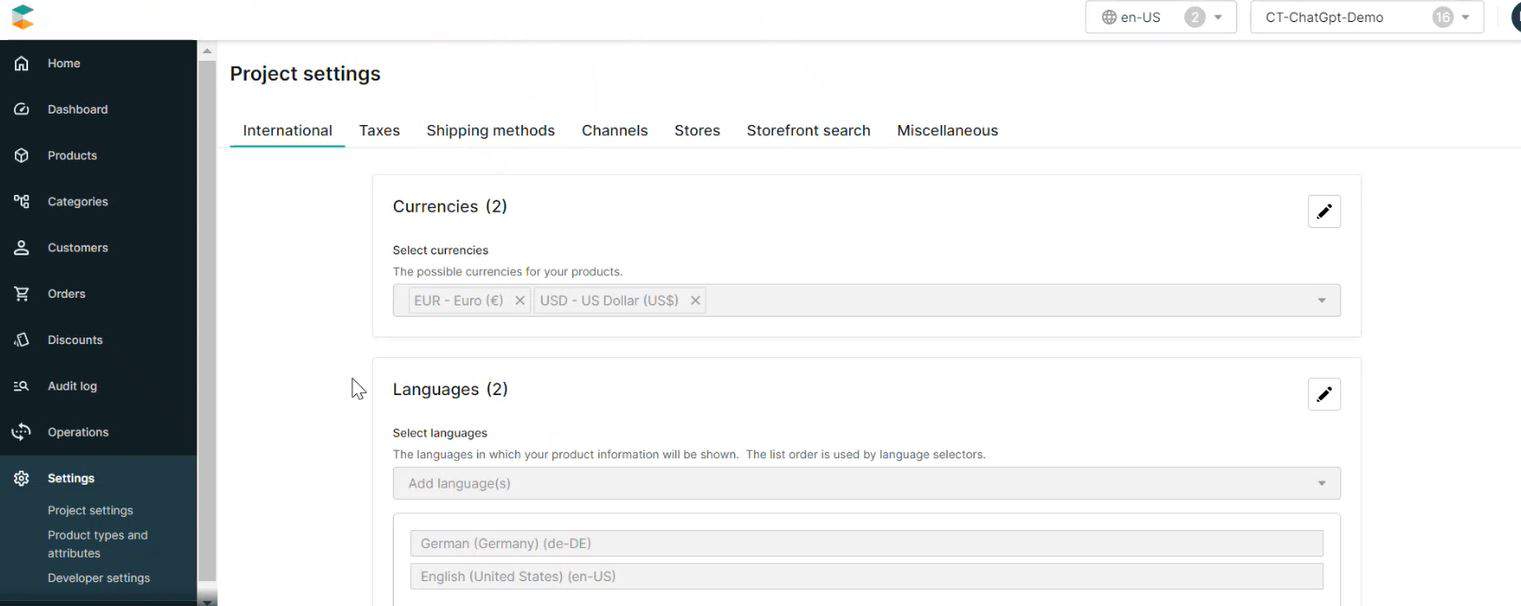Remove USD - US Dollar currency tag
1521x606 pixels.
(695, 300)
